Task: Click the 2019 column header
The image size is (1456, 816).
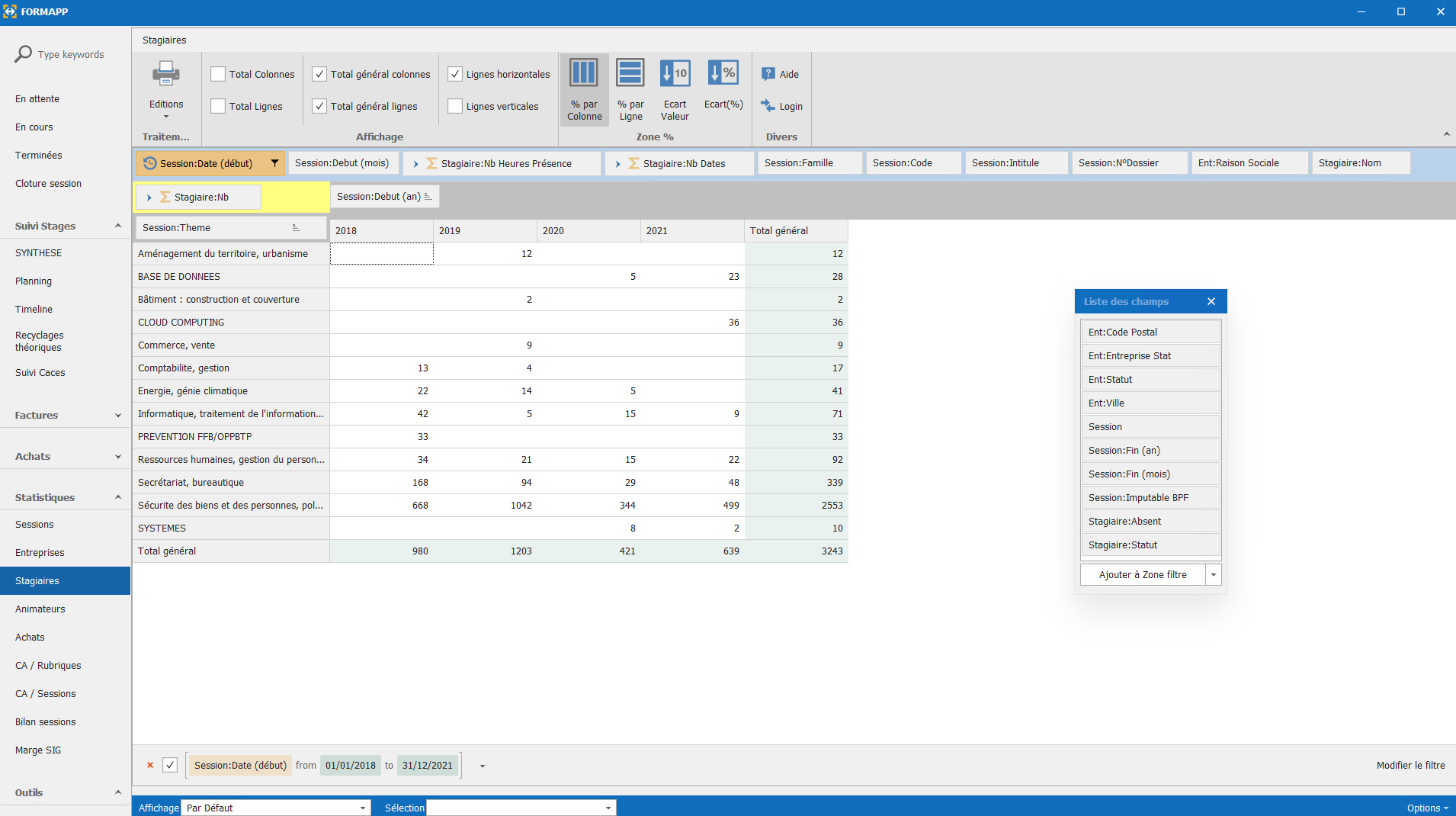Action: tap(486, 230)
